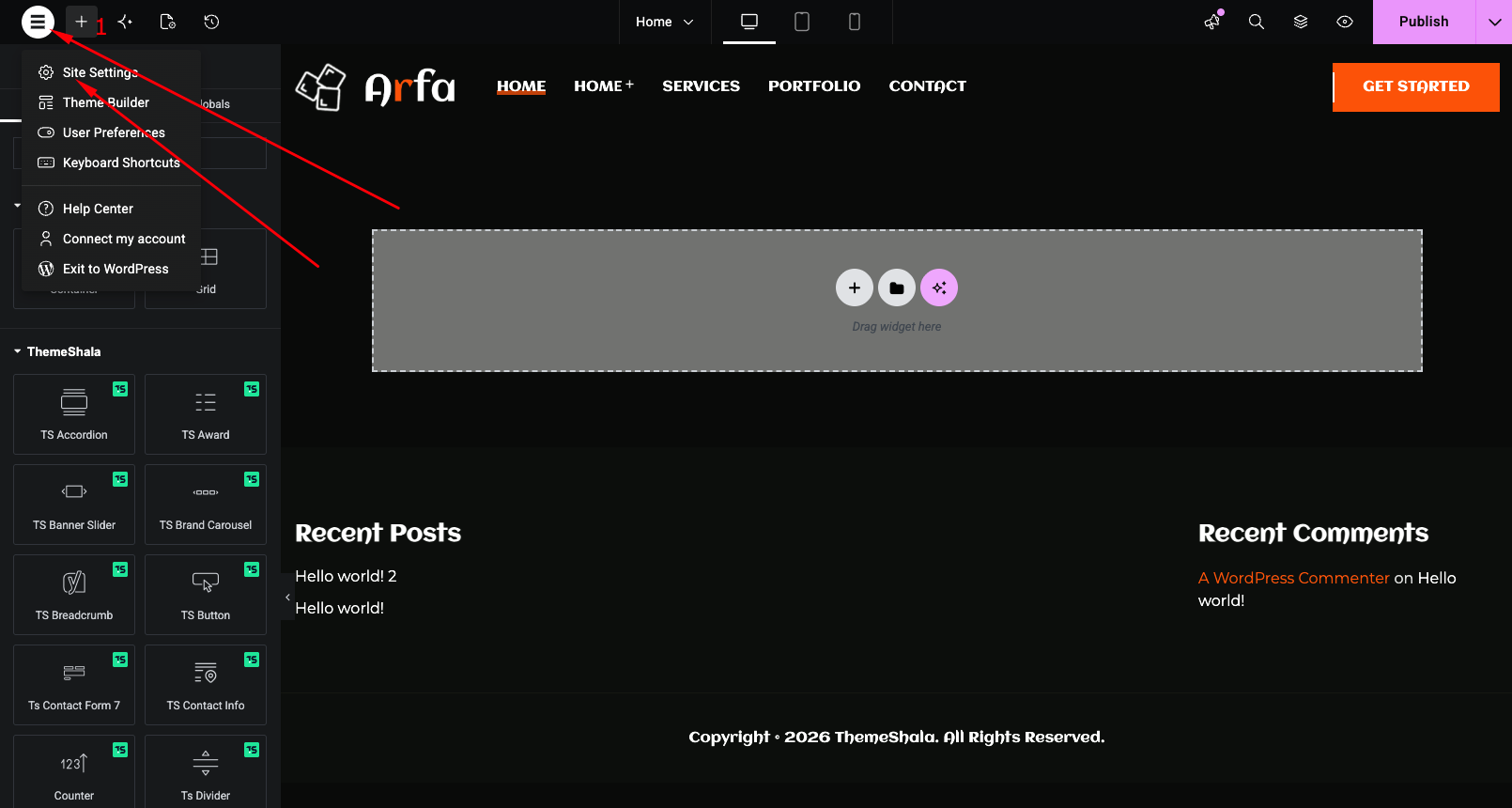Open the Elementor hamburger menu

coord(38,22)
